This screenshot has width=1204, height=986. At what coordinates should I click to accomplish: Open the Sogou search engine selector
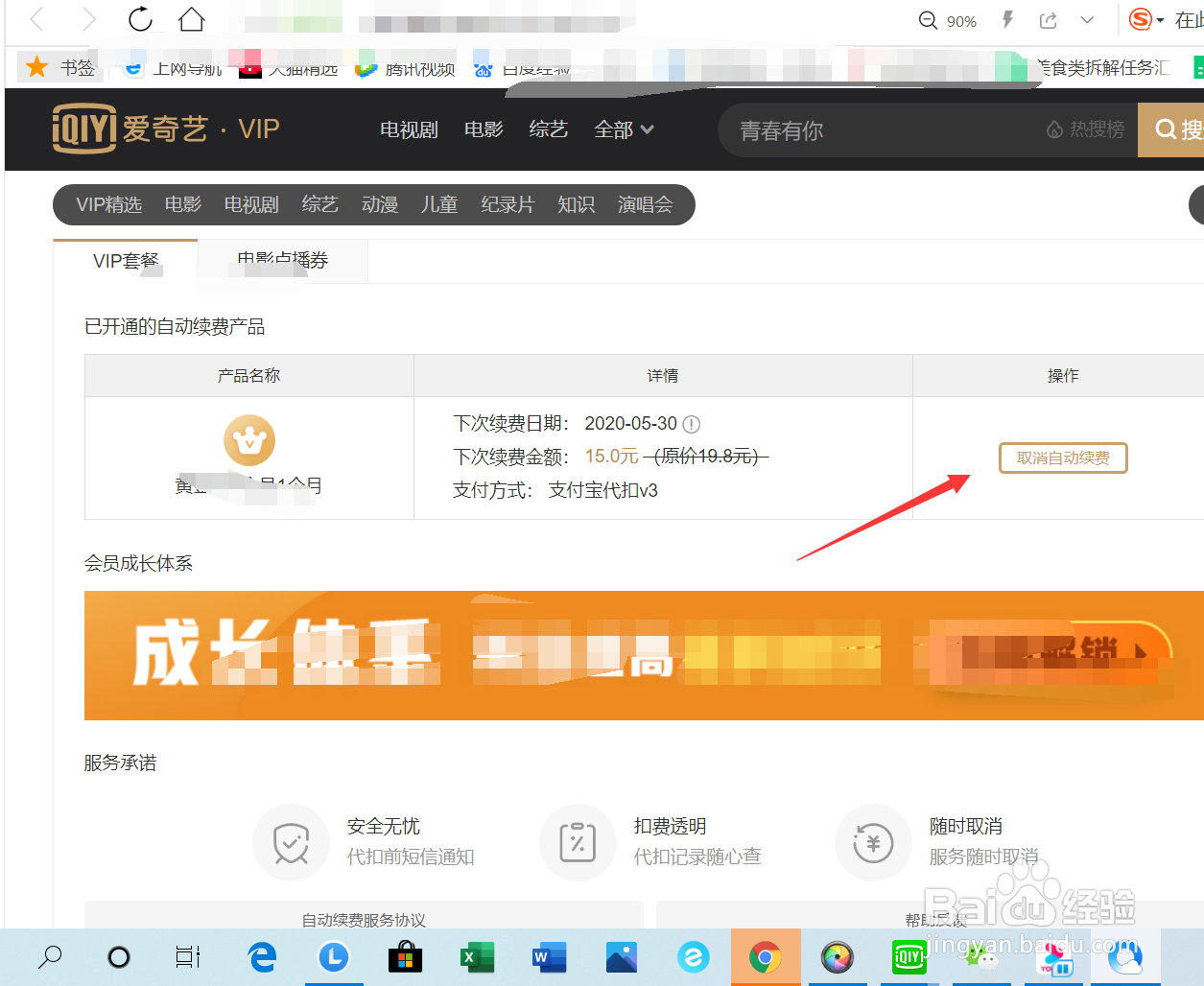click(1146, 20)
